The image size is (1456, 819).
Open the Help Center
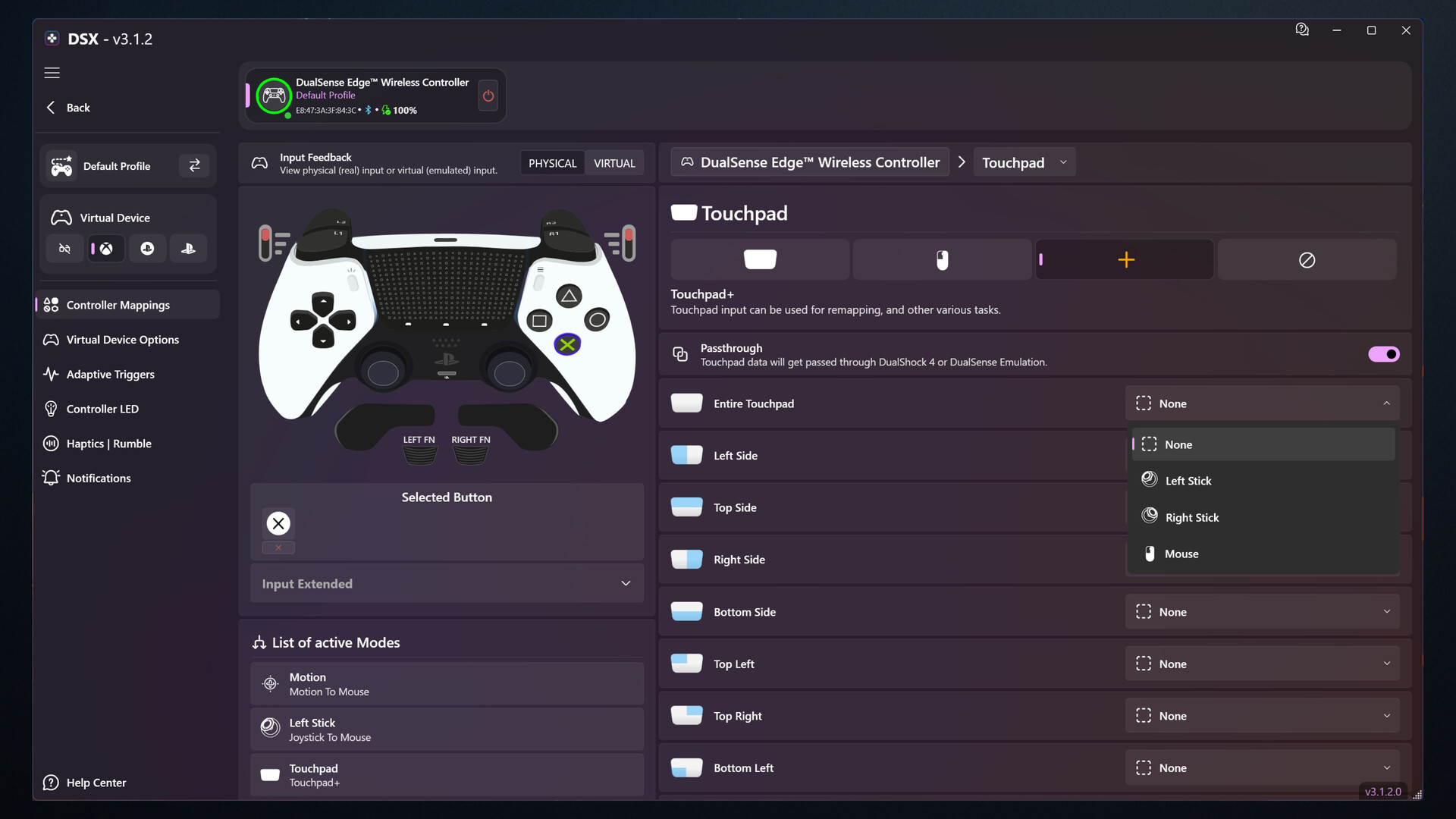[x=96, y=782]
